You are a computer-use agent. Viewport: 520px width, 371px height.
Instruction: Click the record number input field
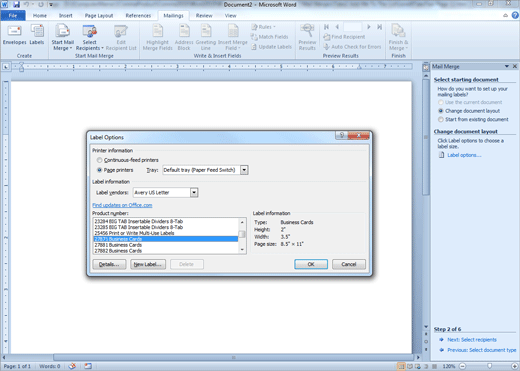pos(353,27)
